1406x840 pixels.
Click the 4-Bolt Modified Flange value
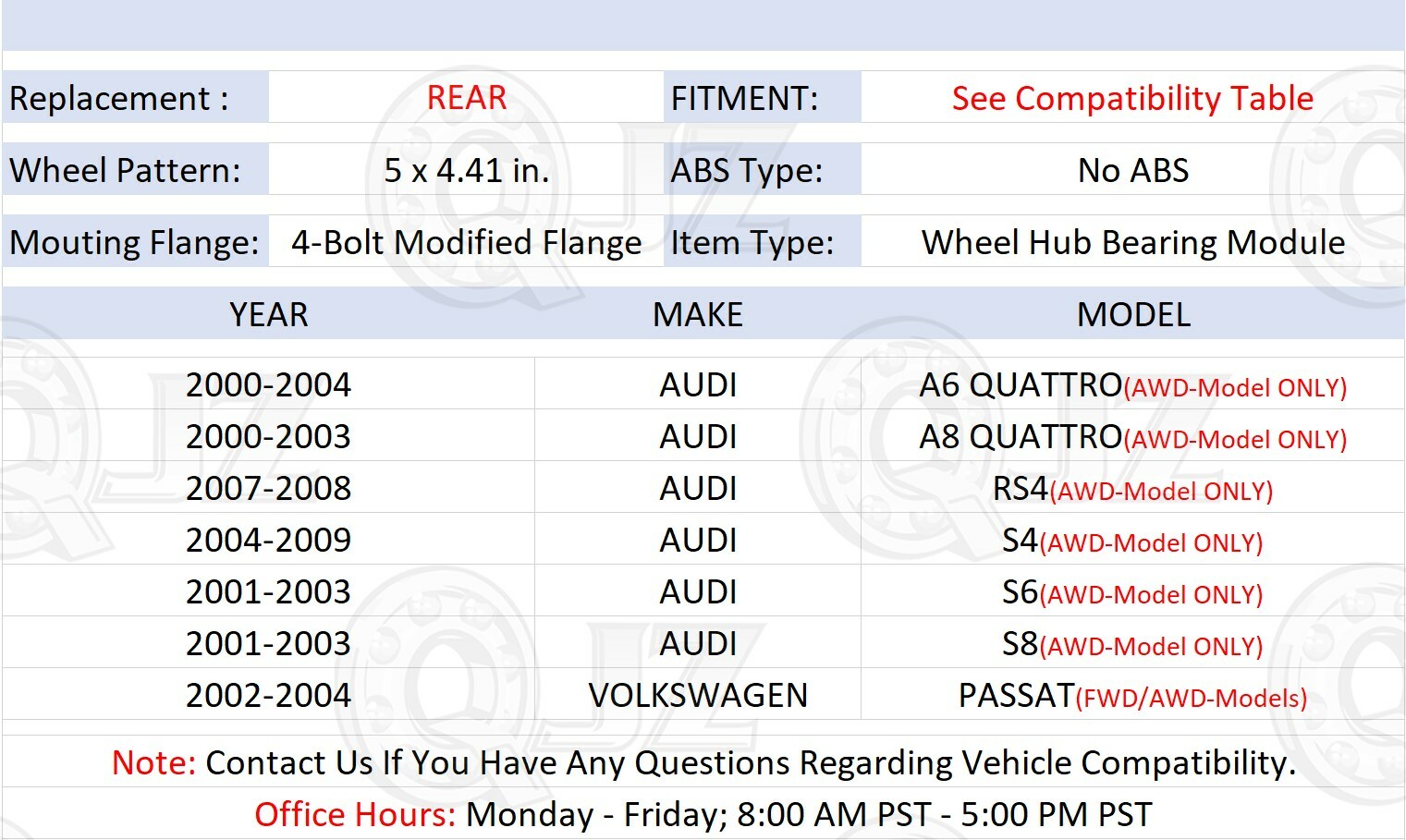pos(466,242)
